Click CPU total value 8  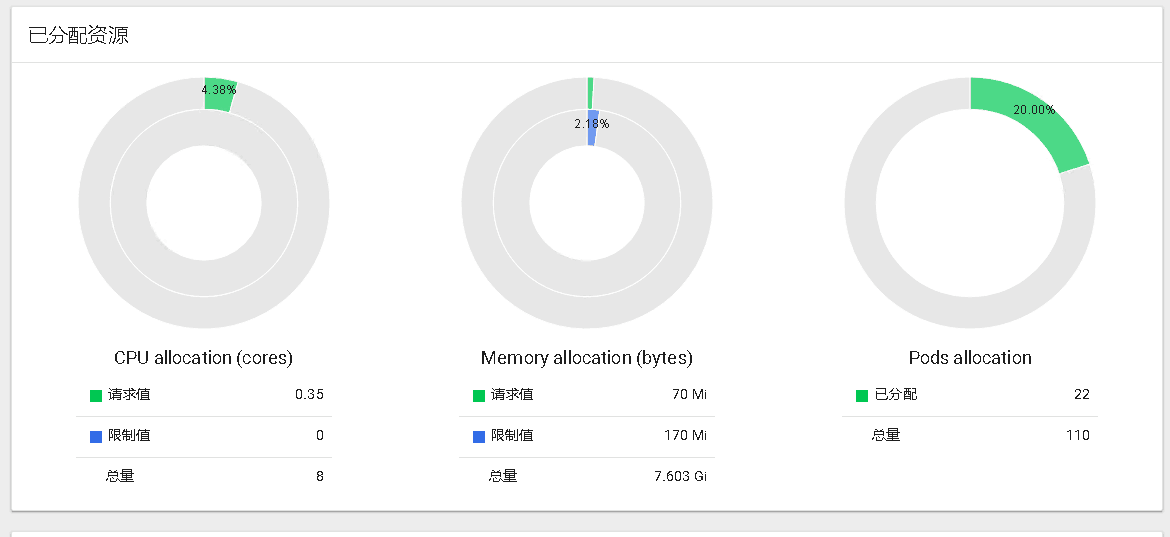coord(320,476)
